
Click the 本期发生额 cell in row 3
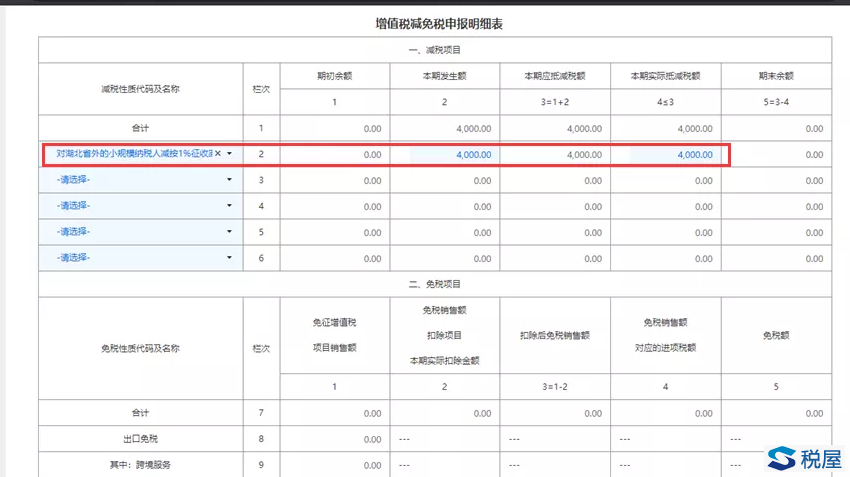(445, 181)
